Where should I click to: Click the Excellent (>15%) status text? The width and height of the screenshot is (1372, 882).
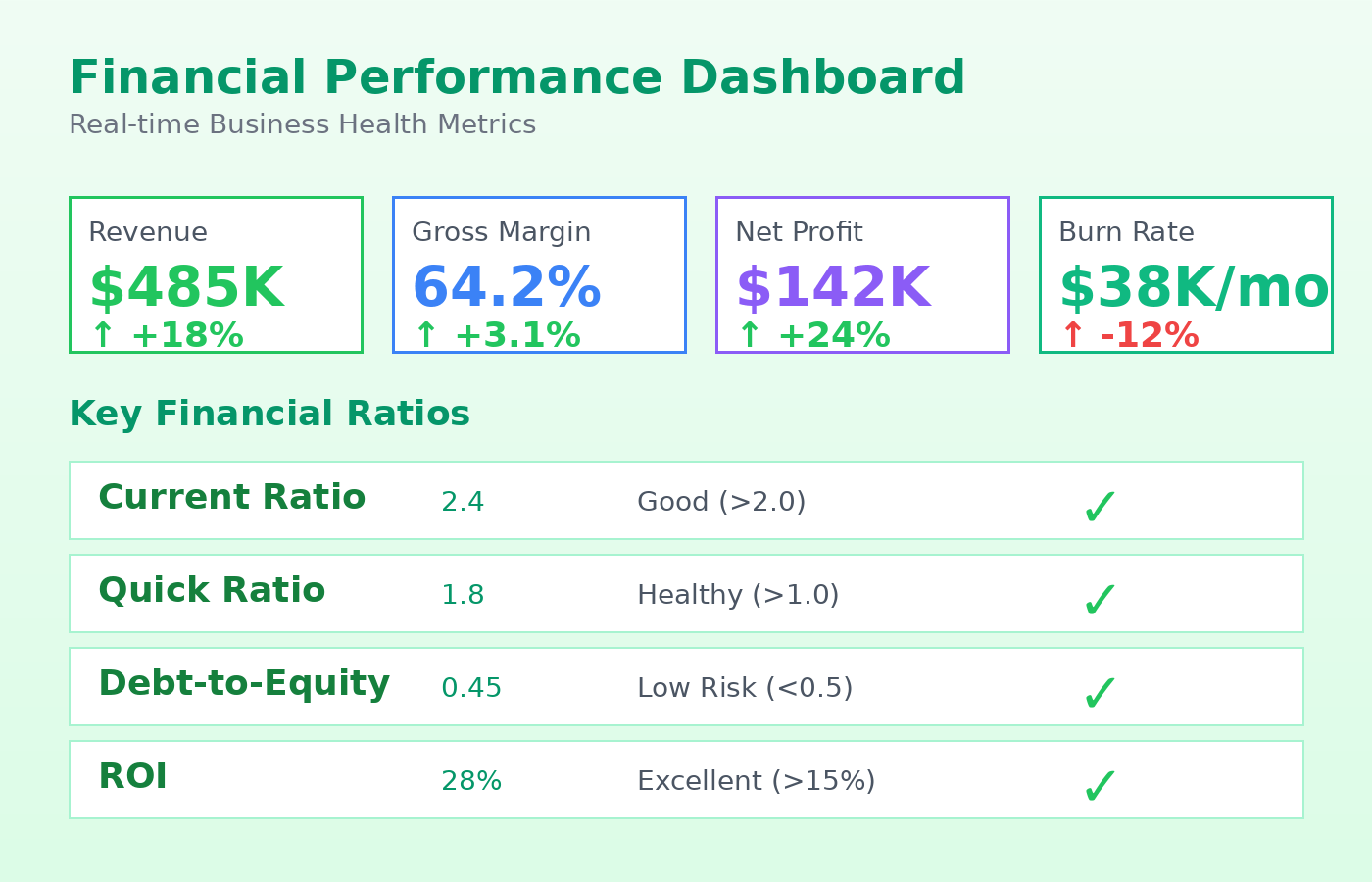[x=756, y=782]
